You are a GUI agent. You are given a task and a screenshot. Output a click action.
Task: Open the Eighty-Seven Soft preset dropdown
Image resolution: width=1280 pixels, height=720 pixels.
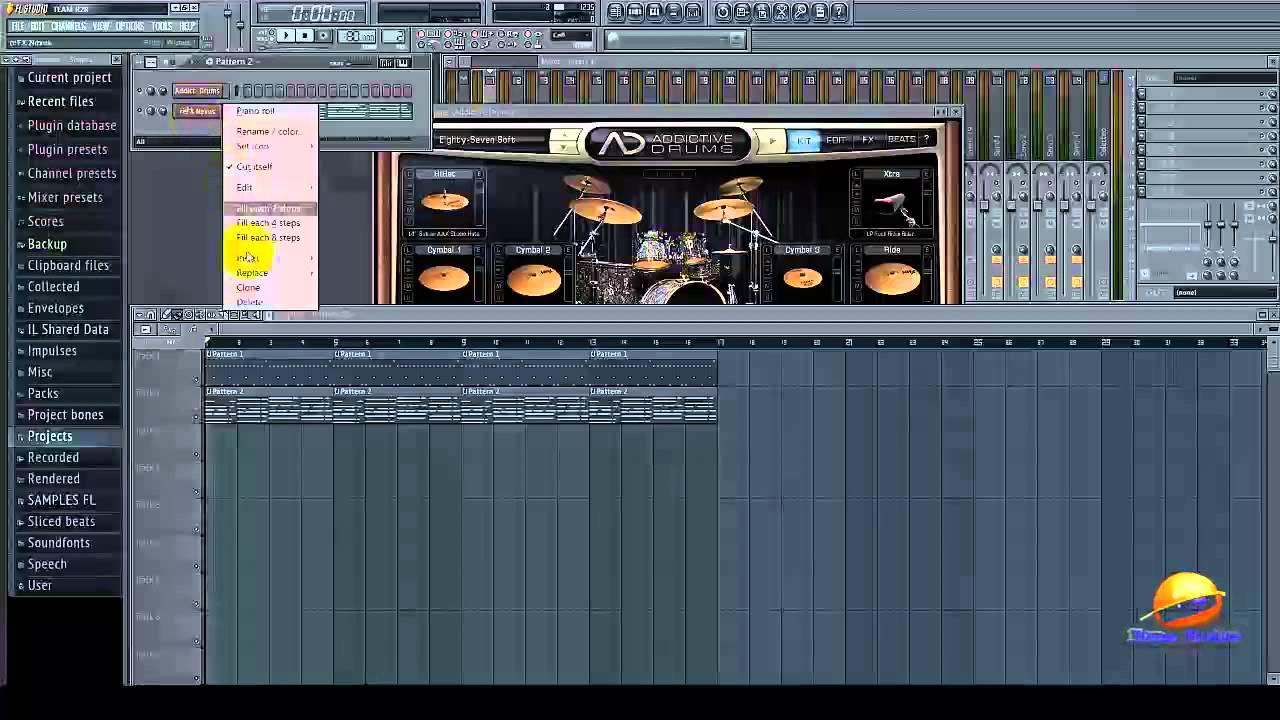(494, 140)
